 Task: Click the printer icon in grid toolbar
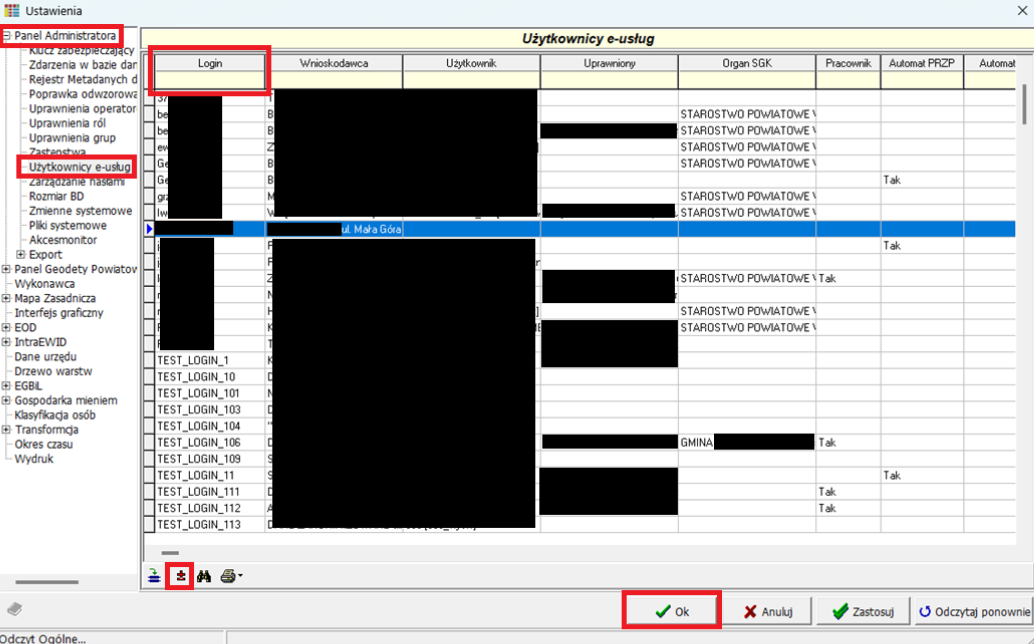[x=228, y=576]
